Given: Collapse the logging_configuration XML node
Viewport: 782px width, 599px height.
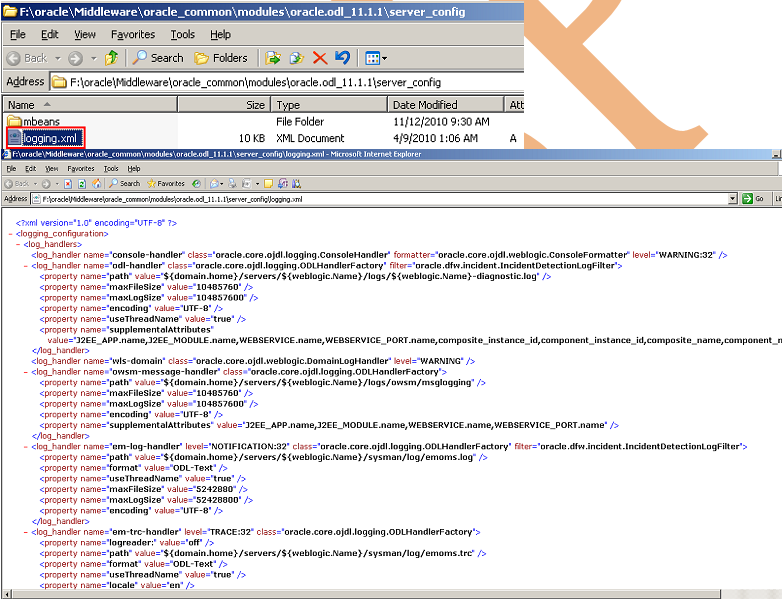Looking at the screenshot, I should (11, 233).
